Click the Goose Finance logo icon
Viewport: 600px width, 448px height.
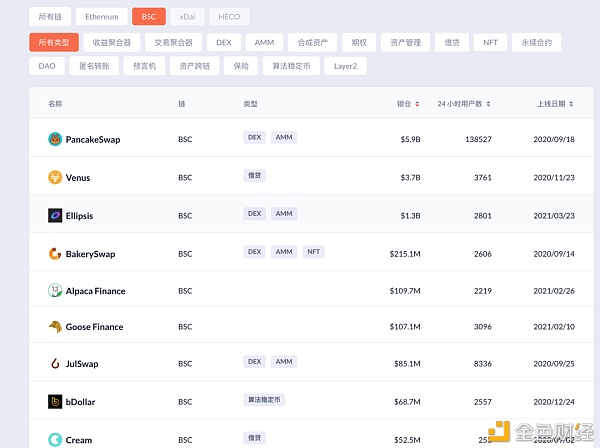[55, 326]
